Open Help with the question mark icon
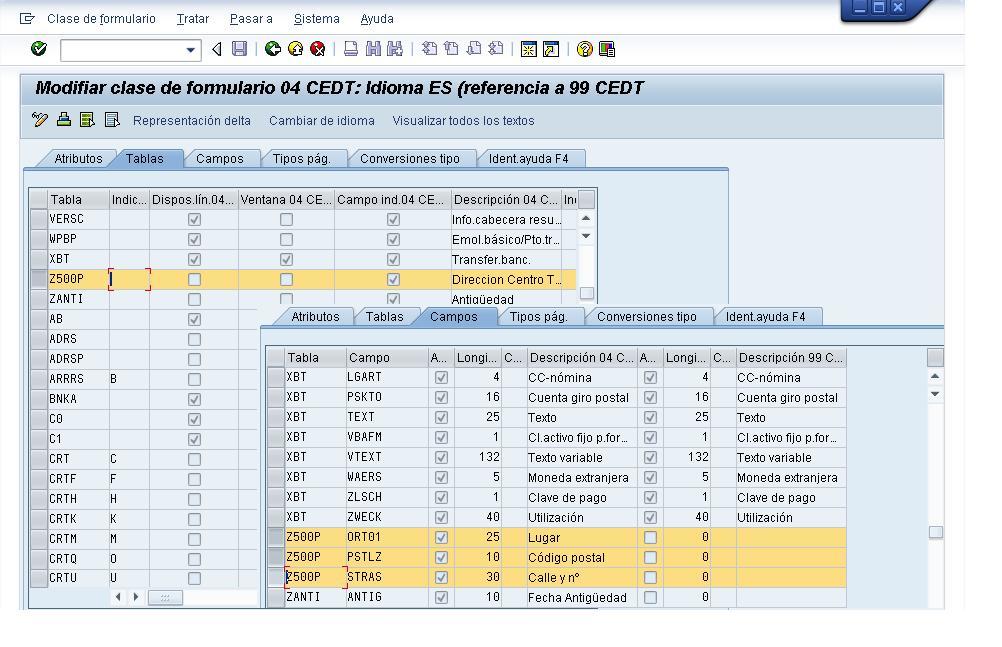This screenshot has height=647, width=1002. tap(585, 49)
